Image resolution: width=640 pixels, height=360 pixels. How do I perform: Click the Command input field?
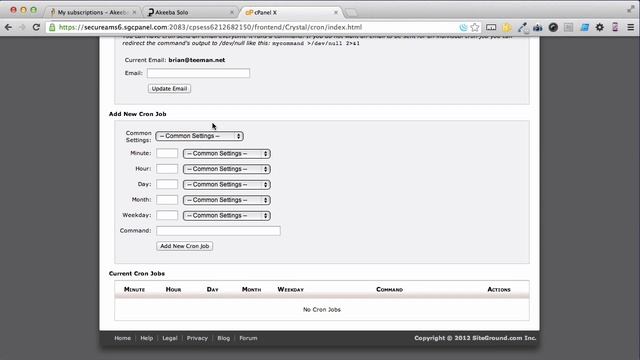218,231
